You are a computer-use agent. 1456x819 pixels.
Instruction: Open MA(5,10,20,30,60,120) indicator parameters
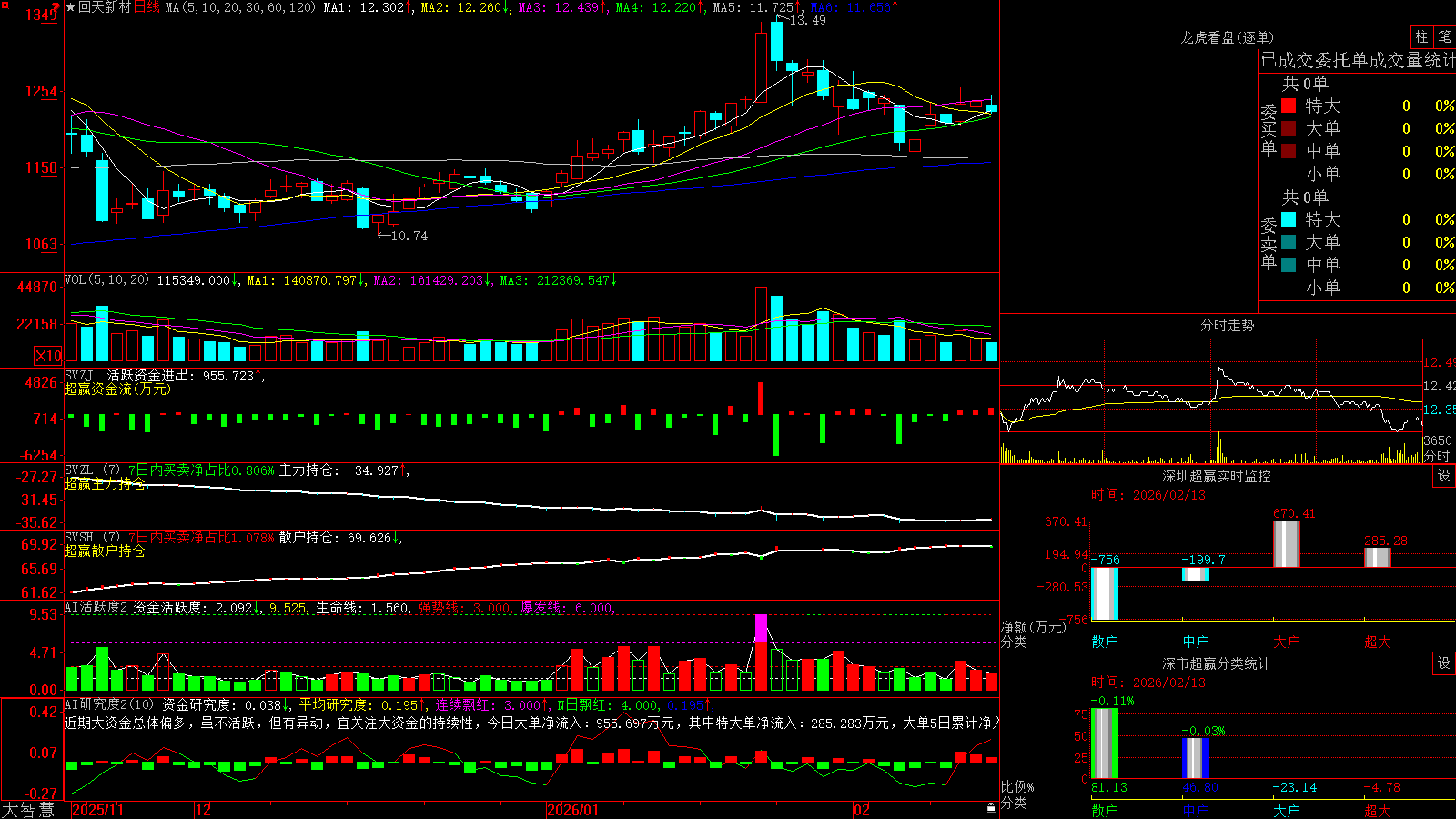(x=240, y=7)
